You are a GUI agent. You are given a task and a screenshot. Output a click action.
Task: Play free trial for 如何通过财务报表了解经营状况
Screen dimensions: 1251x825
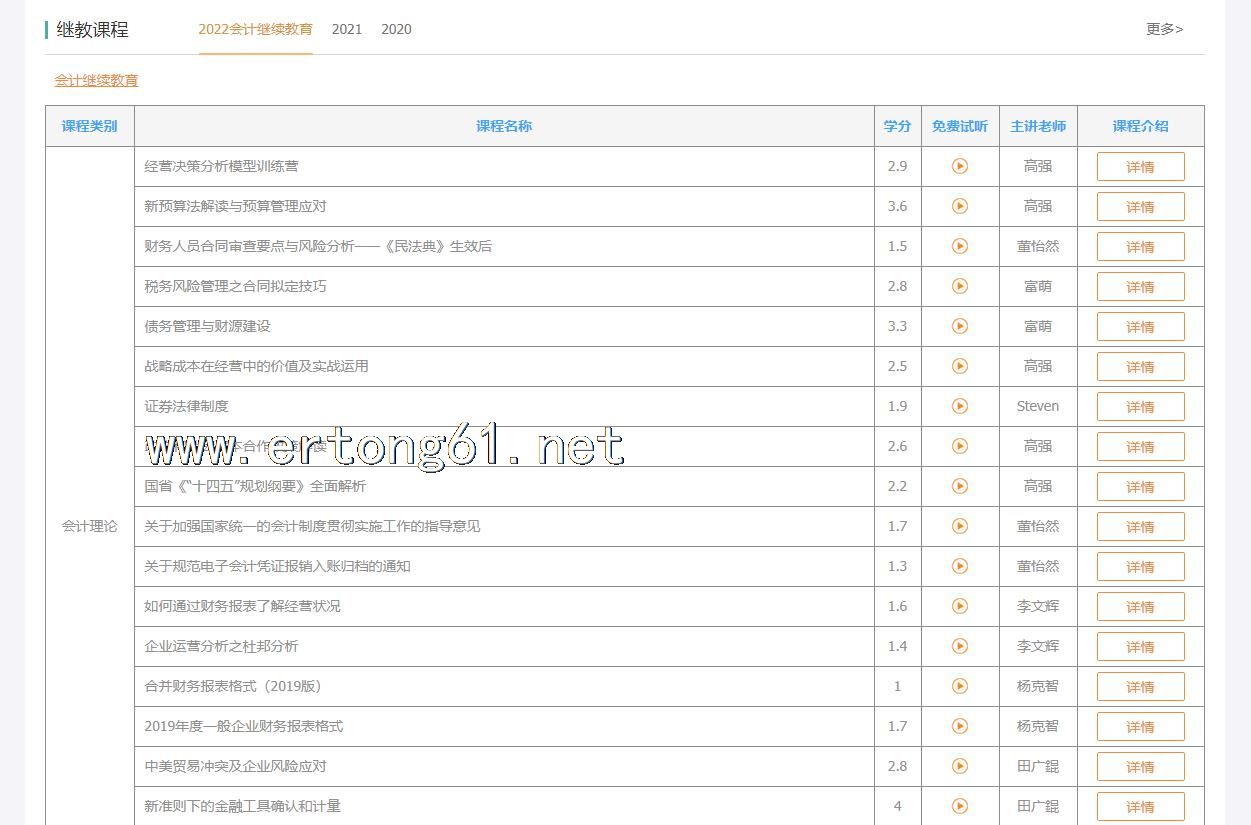pyautogui.click(x=959, y=606)
